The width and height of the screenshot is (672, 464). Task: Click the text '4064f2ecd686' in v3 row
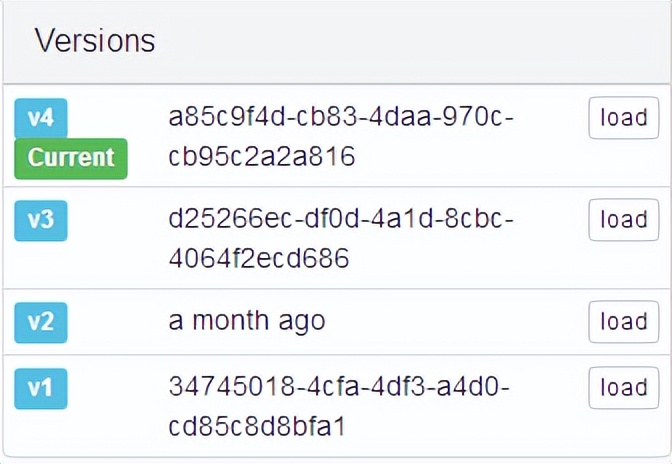(259, 260)
